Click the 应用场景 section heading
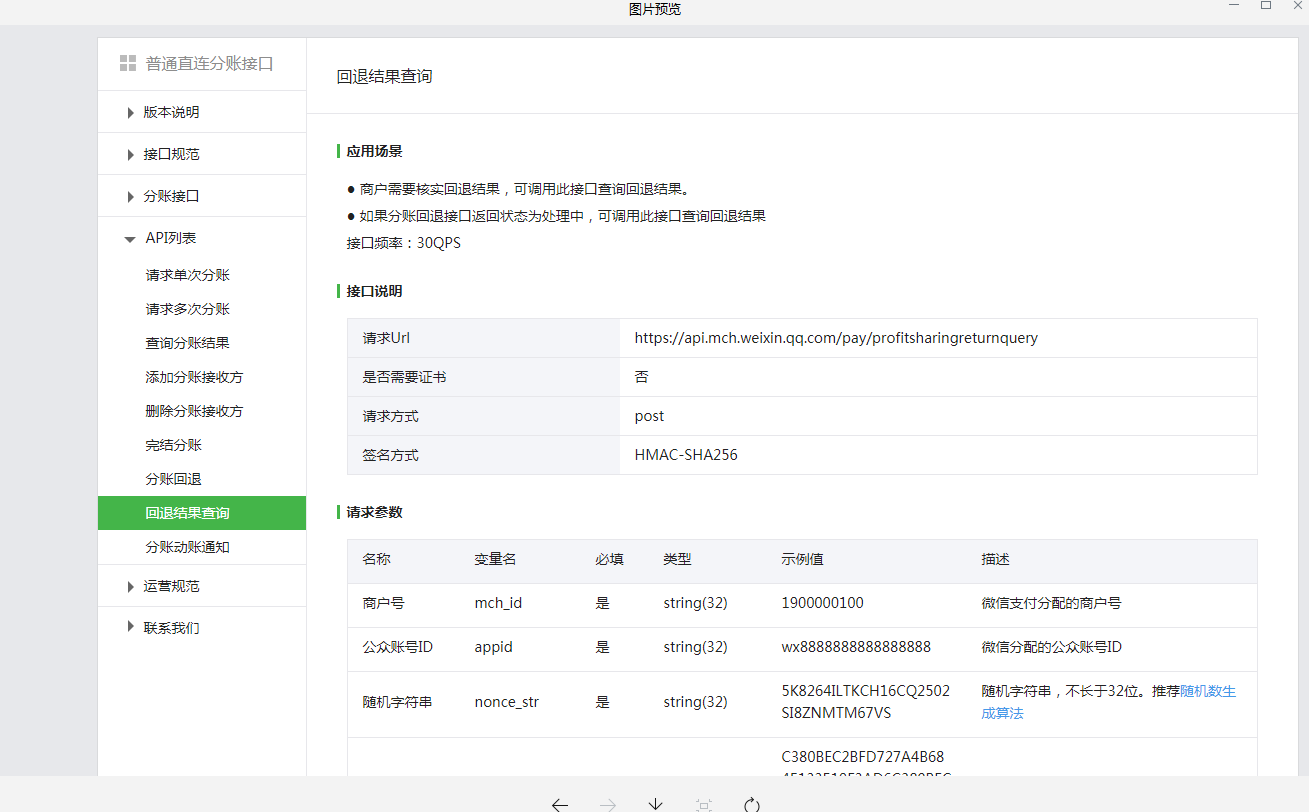This screenshot has height=812, width=1309. 374,151
